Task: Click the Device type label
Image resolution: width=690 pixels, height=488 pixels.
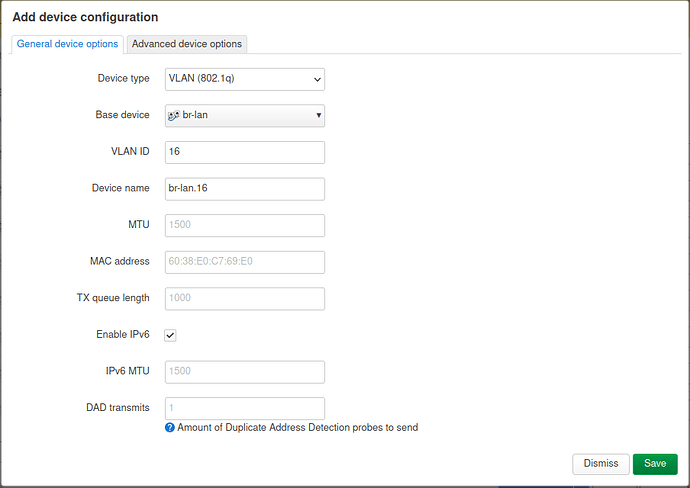Action: point(123,78)
